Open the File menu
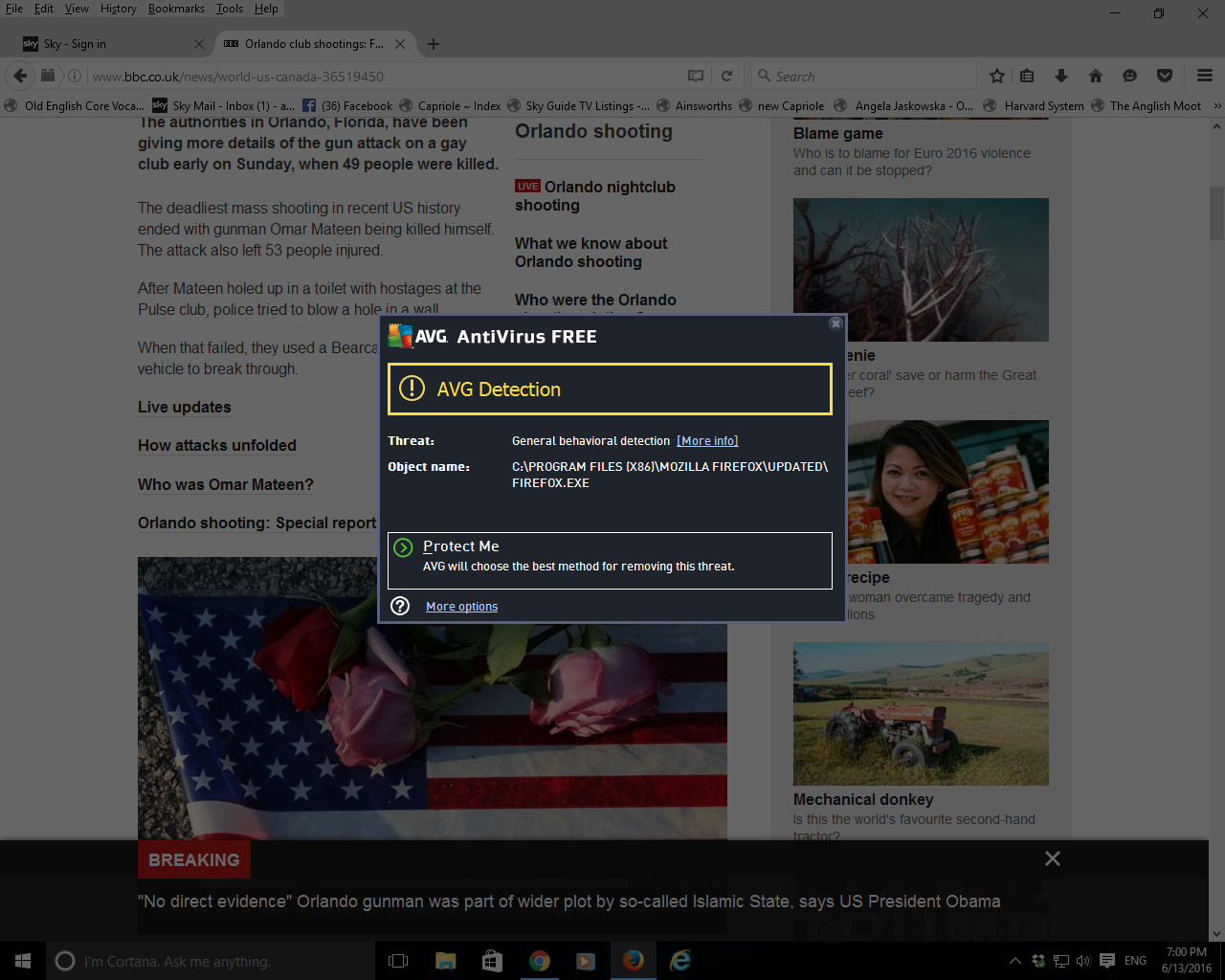This screenshot has width=1225, height=980. (14, 9)
